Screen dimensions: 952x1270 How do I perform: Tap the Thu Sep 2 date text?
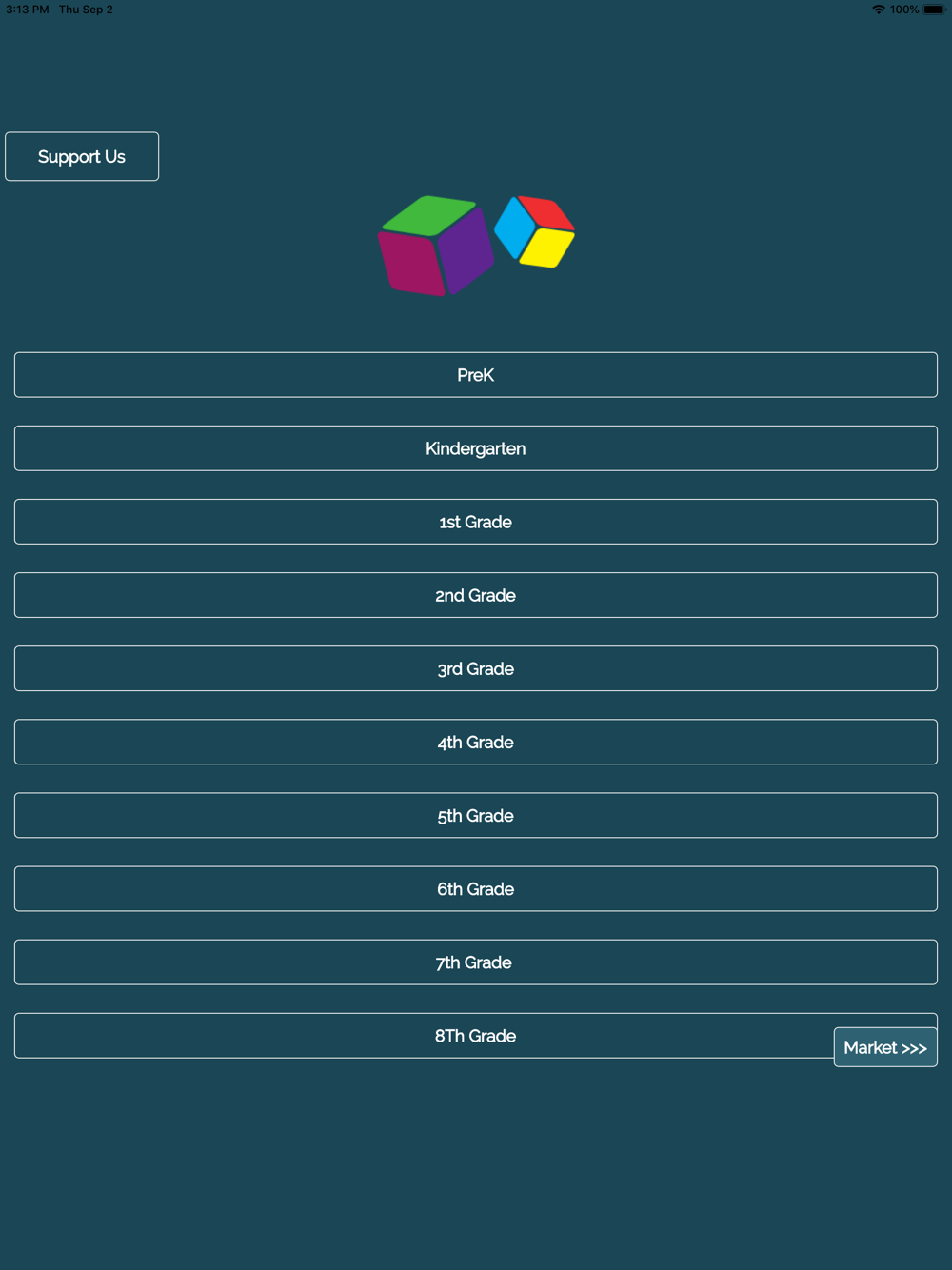click(x=86, y=10)
